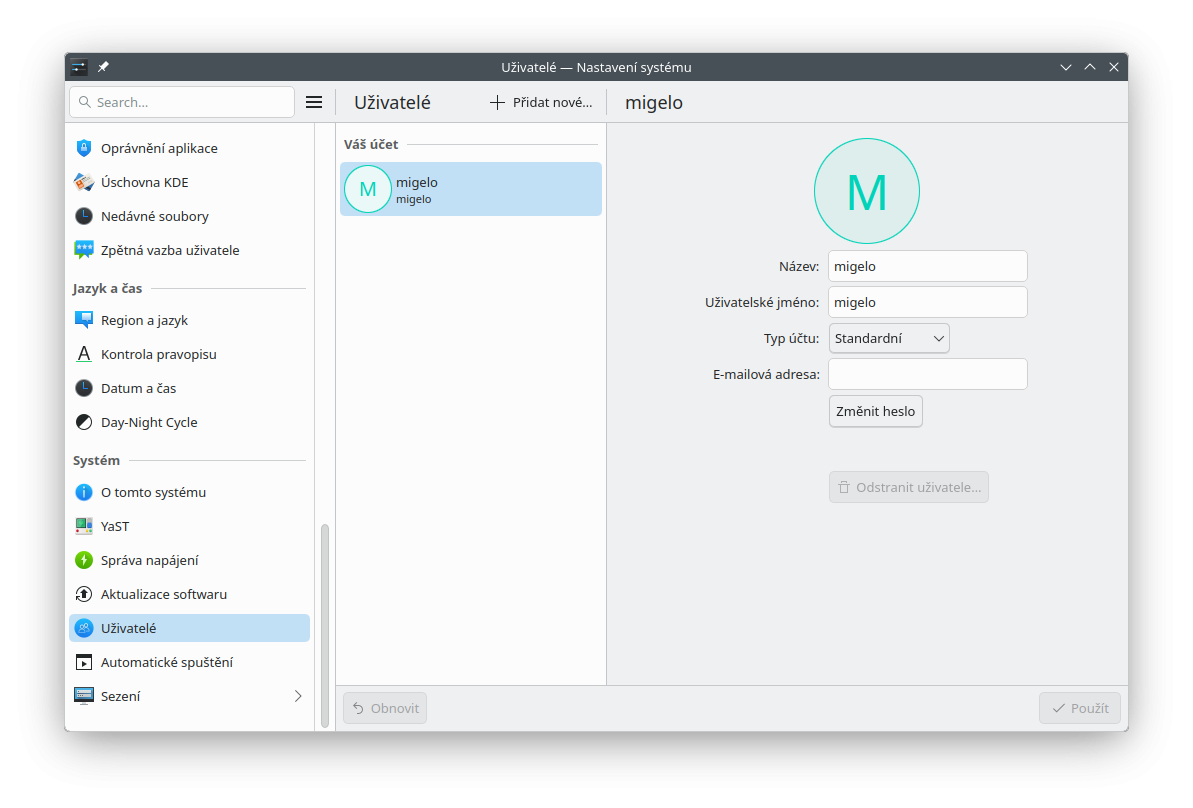Click the sidebar vertical scrollbar
Viewport: 1193px width, 808px height.
[325, 625]
